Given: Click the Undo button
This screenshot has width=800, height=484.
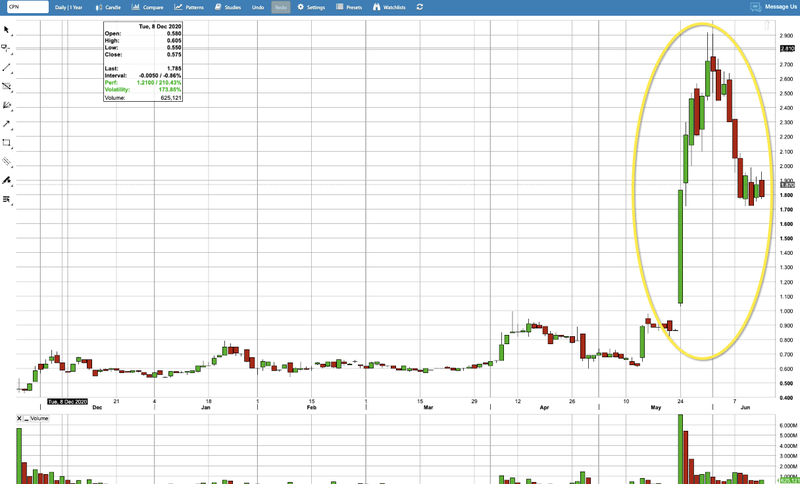Looking at the screenshot, I should [x=258, y=7].
